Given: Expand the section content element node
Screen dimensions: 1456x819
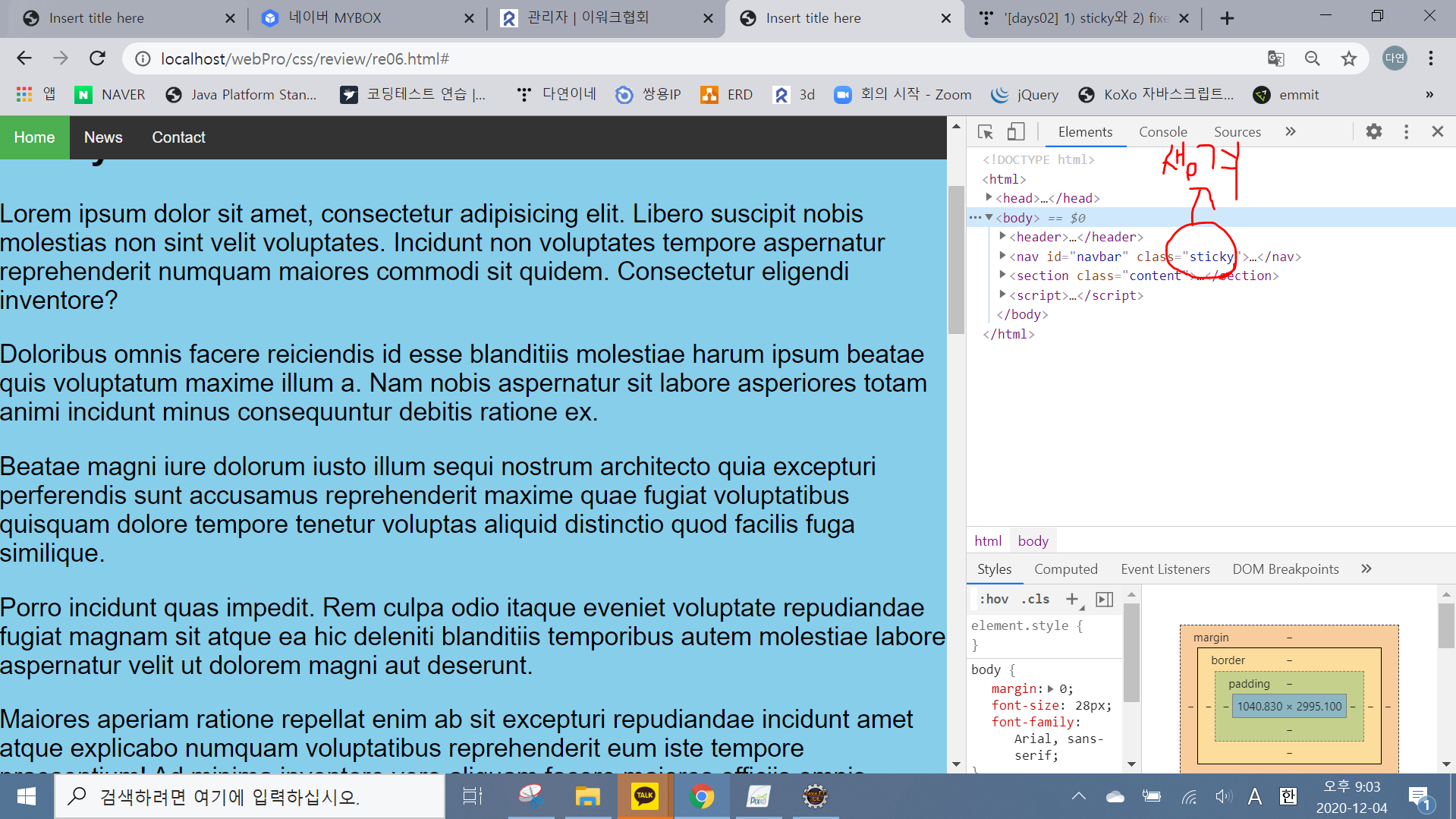Looking at the screenshot, I should [1002, 275].
